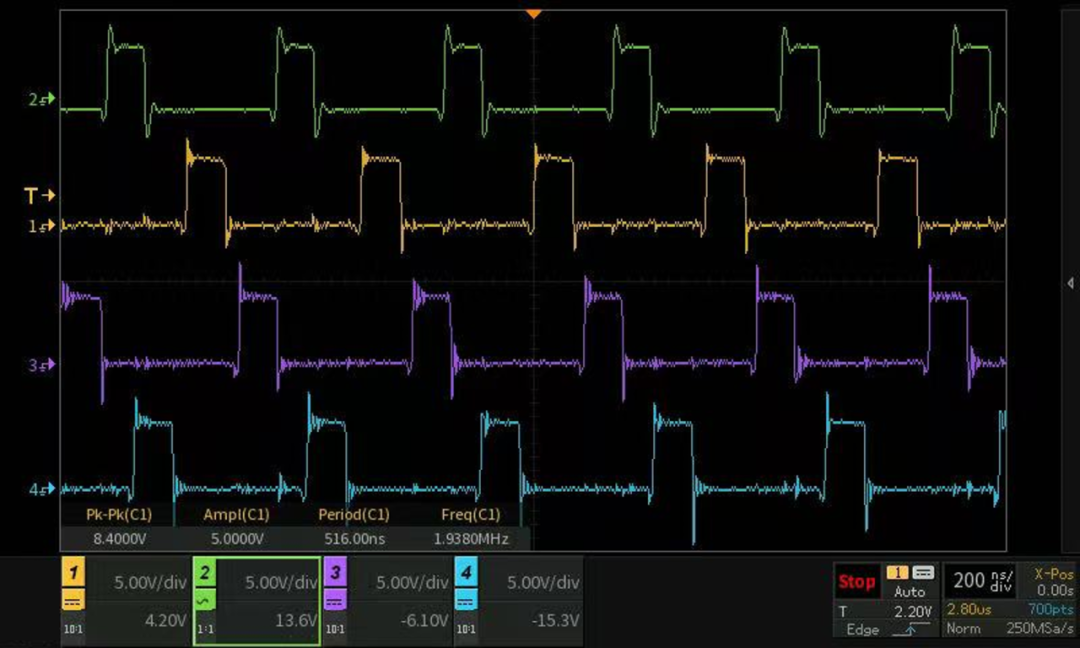Toggle channel 3 DC coupling icon
Viewport: 1080px width, 648px height.
[335, 601]
